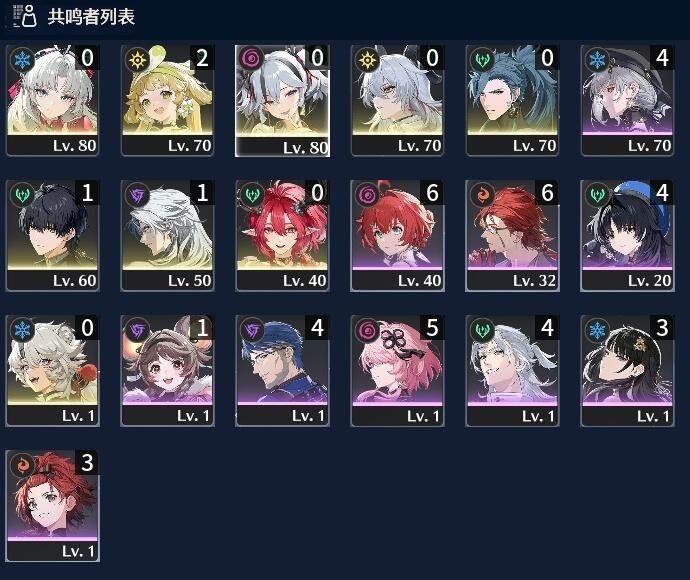Click fusion flame icon on Lv. 32 card
The height and width of the screenshot is (580, 690).
pyautogui.click(x=482, y=195)
